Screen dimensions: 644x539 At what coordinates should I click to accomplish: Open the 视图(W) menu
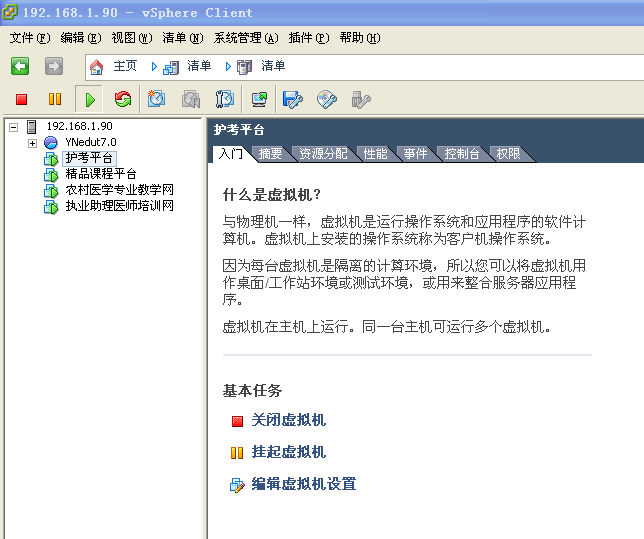click(132, 38)
